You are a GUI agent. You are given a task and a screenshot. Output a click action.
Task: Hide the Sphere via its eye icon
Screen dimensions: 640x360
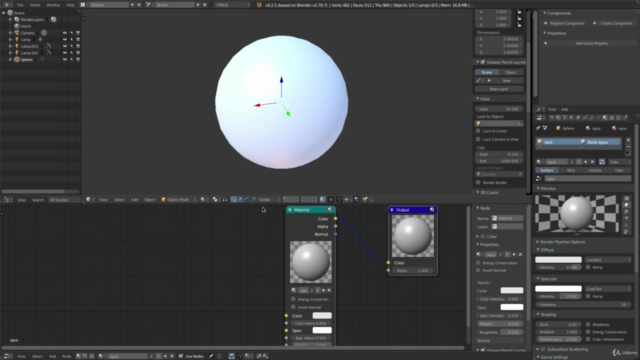(x=64, y=60)
